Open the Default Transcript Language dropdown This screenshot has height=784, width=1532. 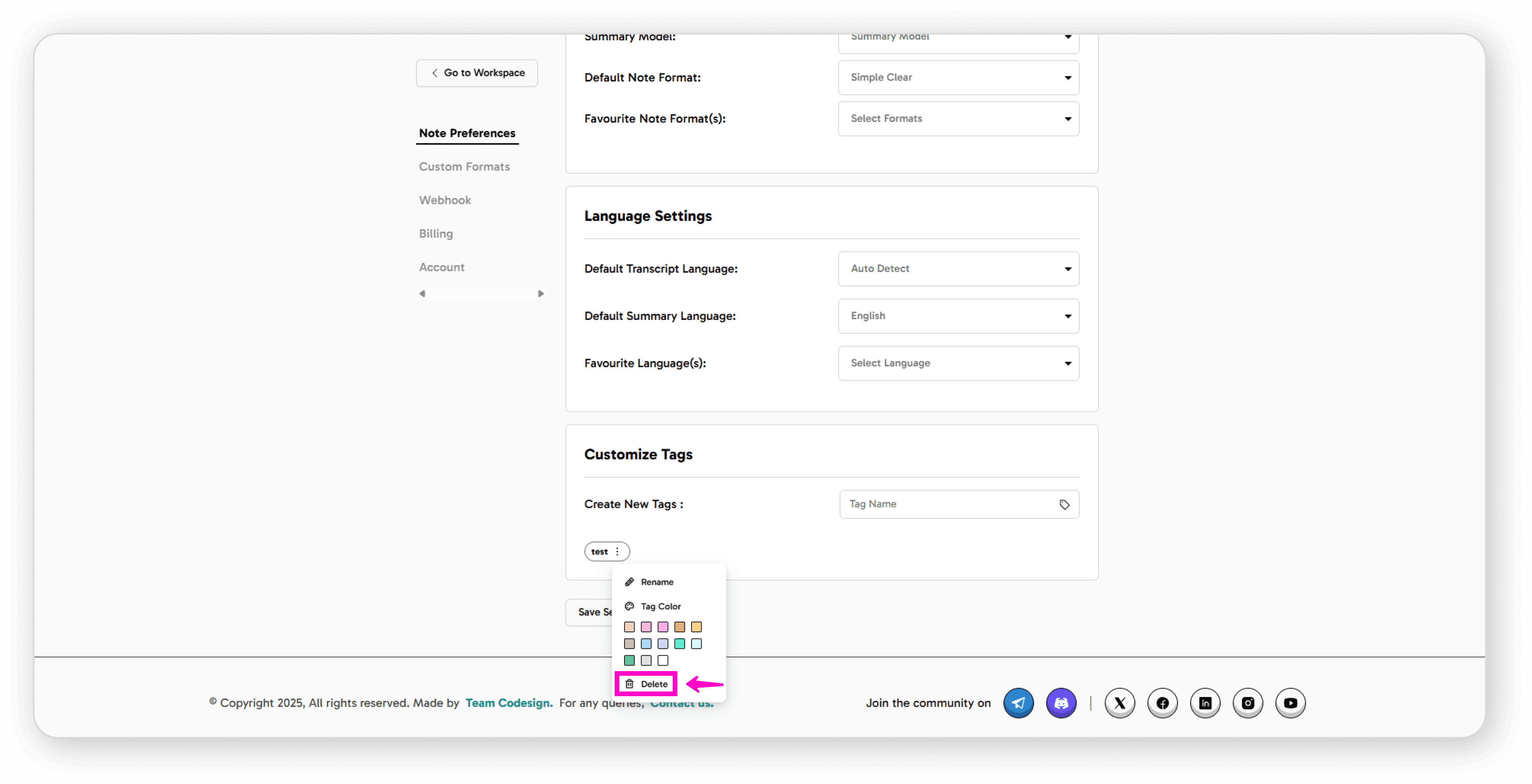tap(958, 269)
